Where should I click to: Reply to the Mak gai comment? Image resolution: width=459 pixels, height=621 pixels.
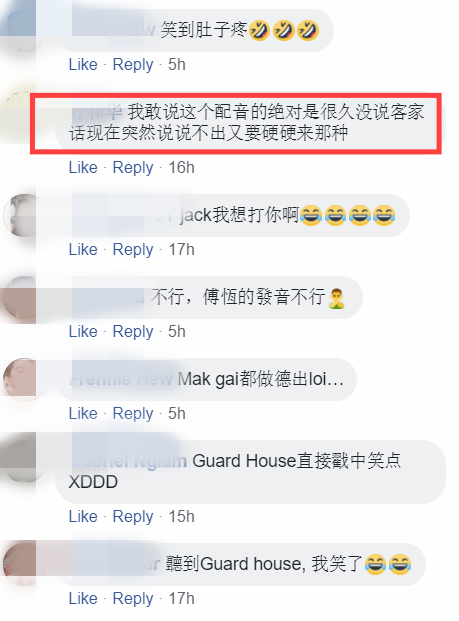133,413
